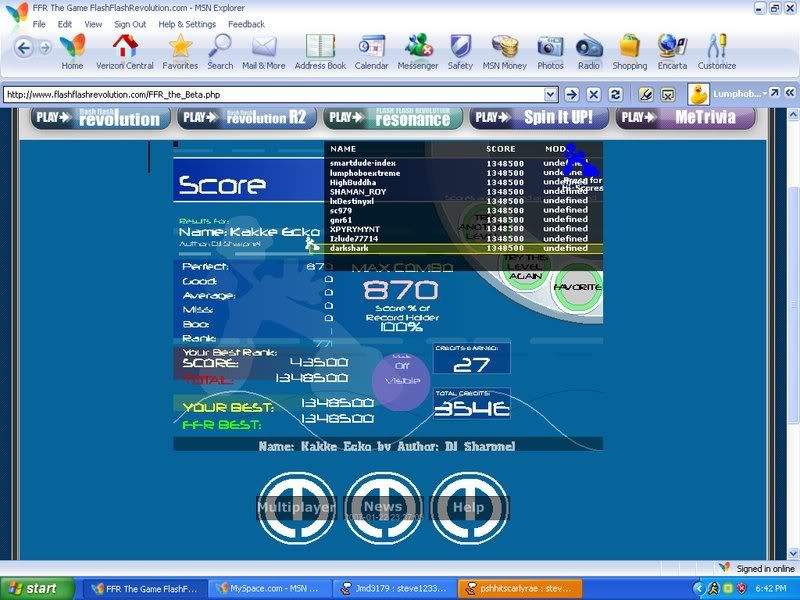The width and height of the screenshot is (800, 600).
Task: Open the Radio toolbar icon
Action: pyautogui.click(x=589, y=51)
